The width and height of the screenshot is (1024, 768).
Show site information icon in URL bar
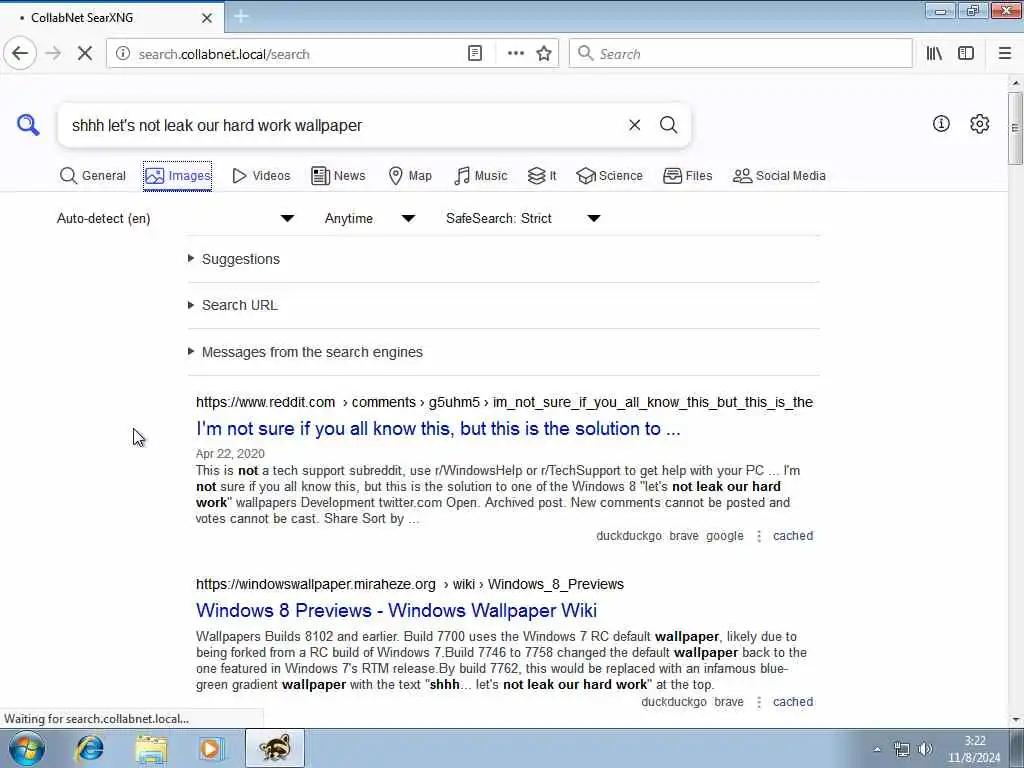(x=123, y=54)
